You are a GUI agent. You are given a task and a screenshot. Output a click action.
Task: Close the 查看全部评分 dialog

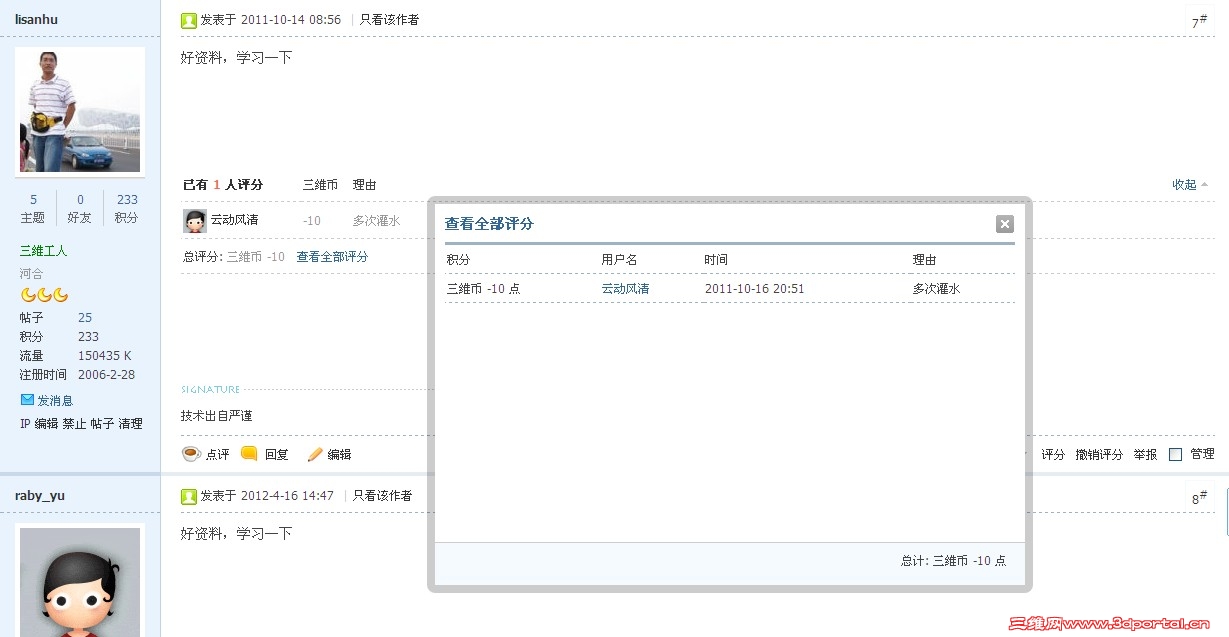tap(1004, 224)
